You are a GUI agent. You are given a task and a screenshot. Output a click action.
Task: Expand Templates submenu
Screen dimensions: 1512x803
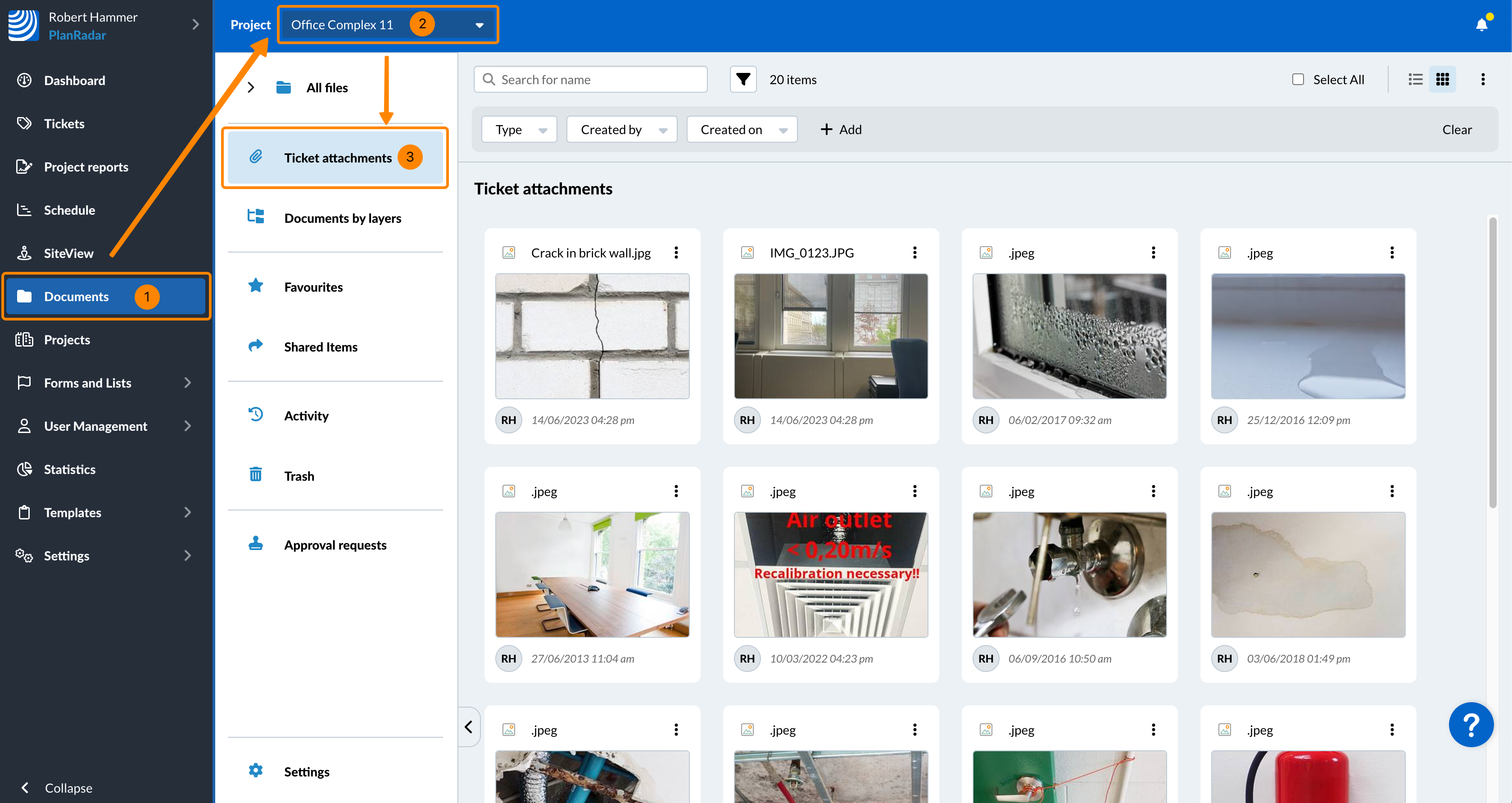click(187, 513)
